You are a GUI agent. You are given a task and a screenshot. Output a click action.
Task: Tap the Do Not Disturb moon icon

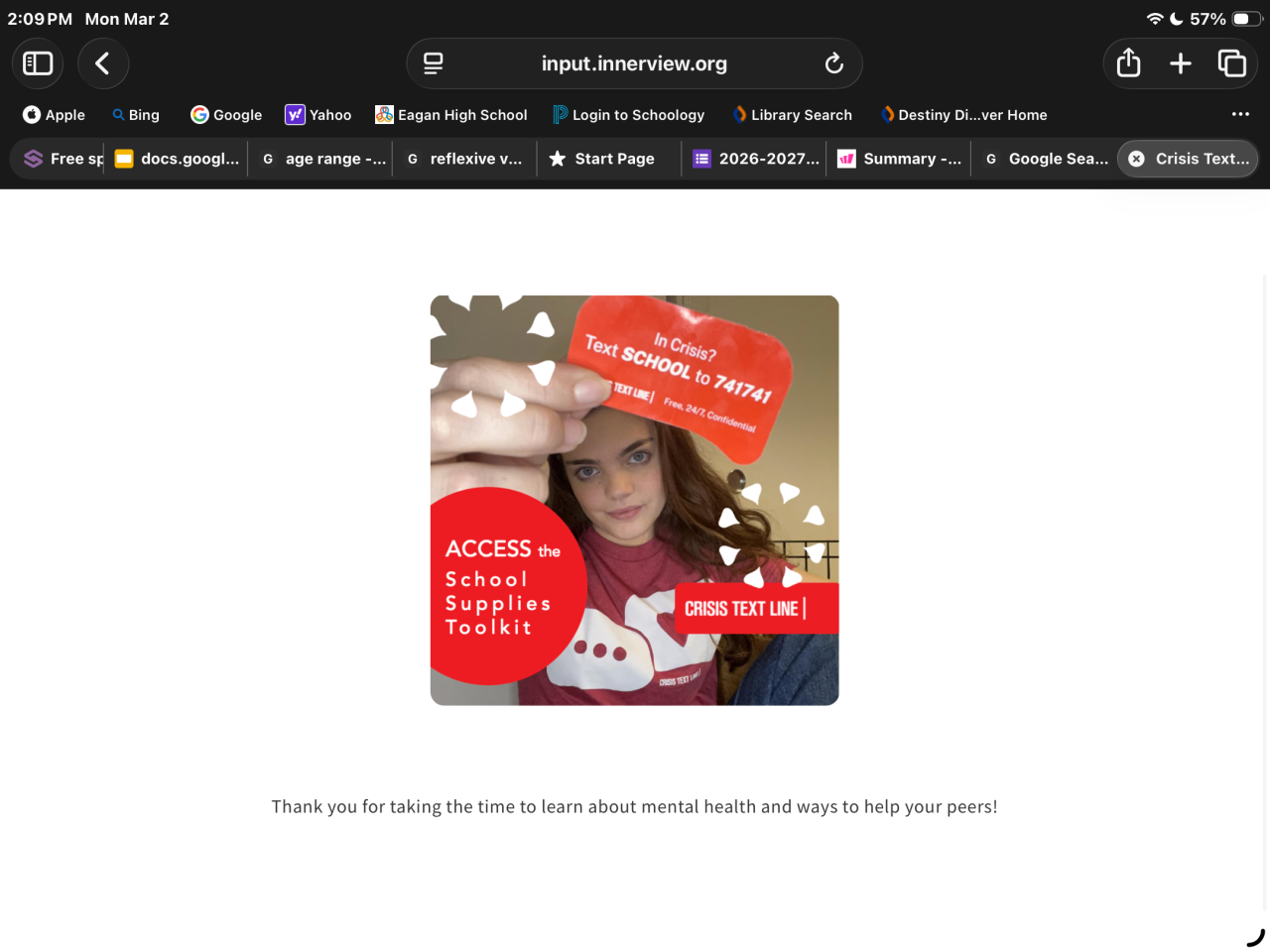tap(1177, 19)
